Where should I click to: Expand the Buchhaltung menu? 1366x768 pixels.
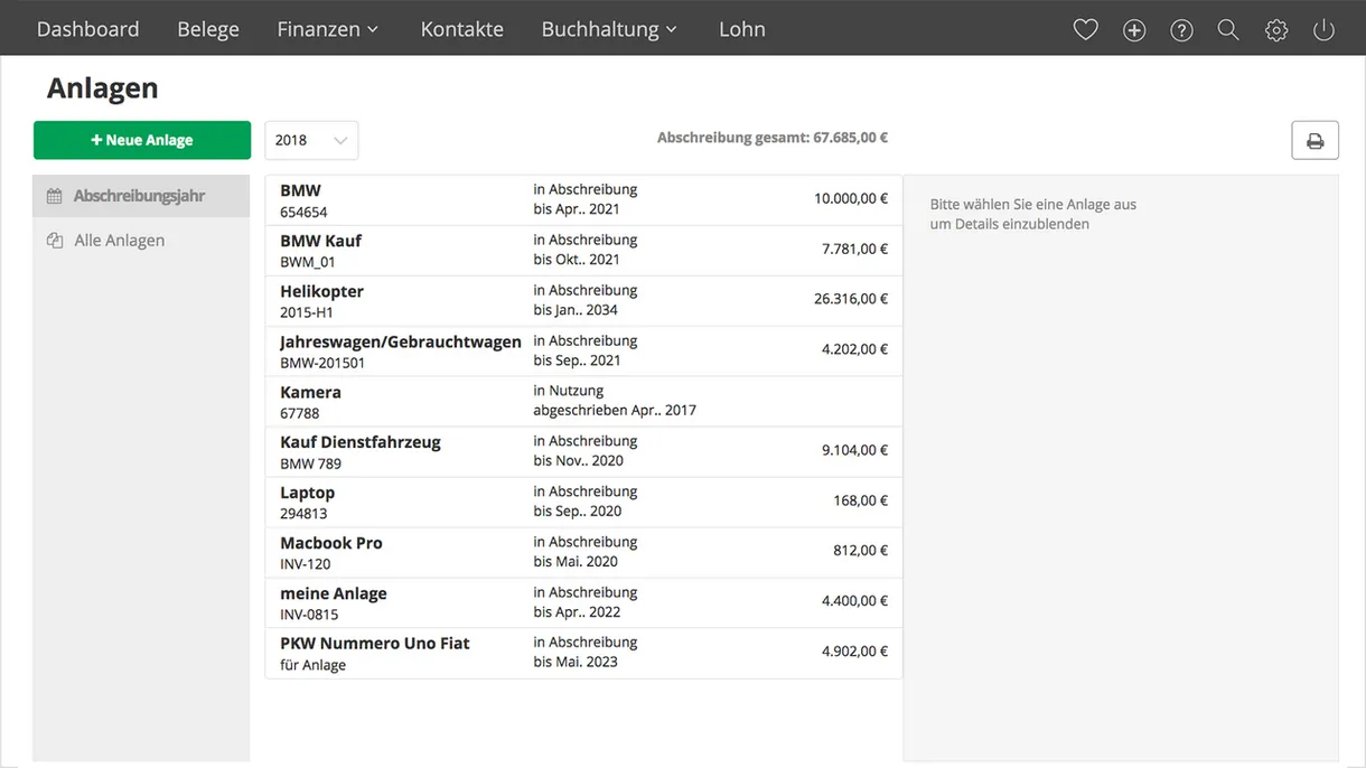609,29
